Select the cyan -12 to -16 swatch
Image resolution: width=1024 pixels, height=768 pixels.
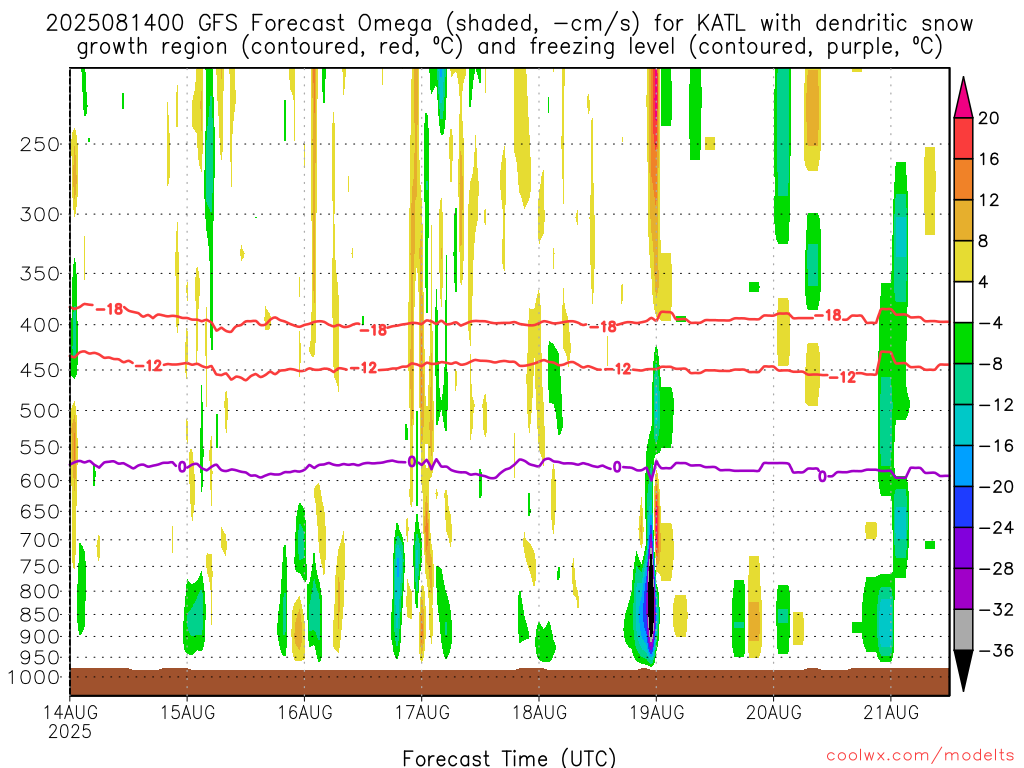pos(963,425)
